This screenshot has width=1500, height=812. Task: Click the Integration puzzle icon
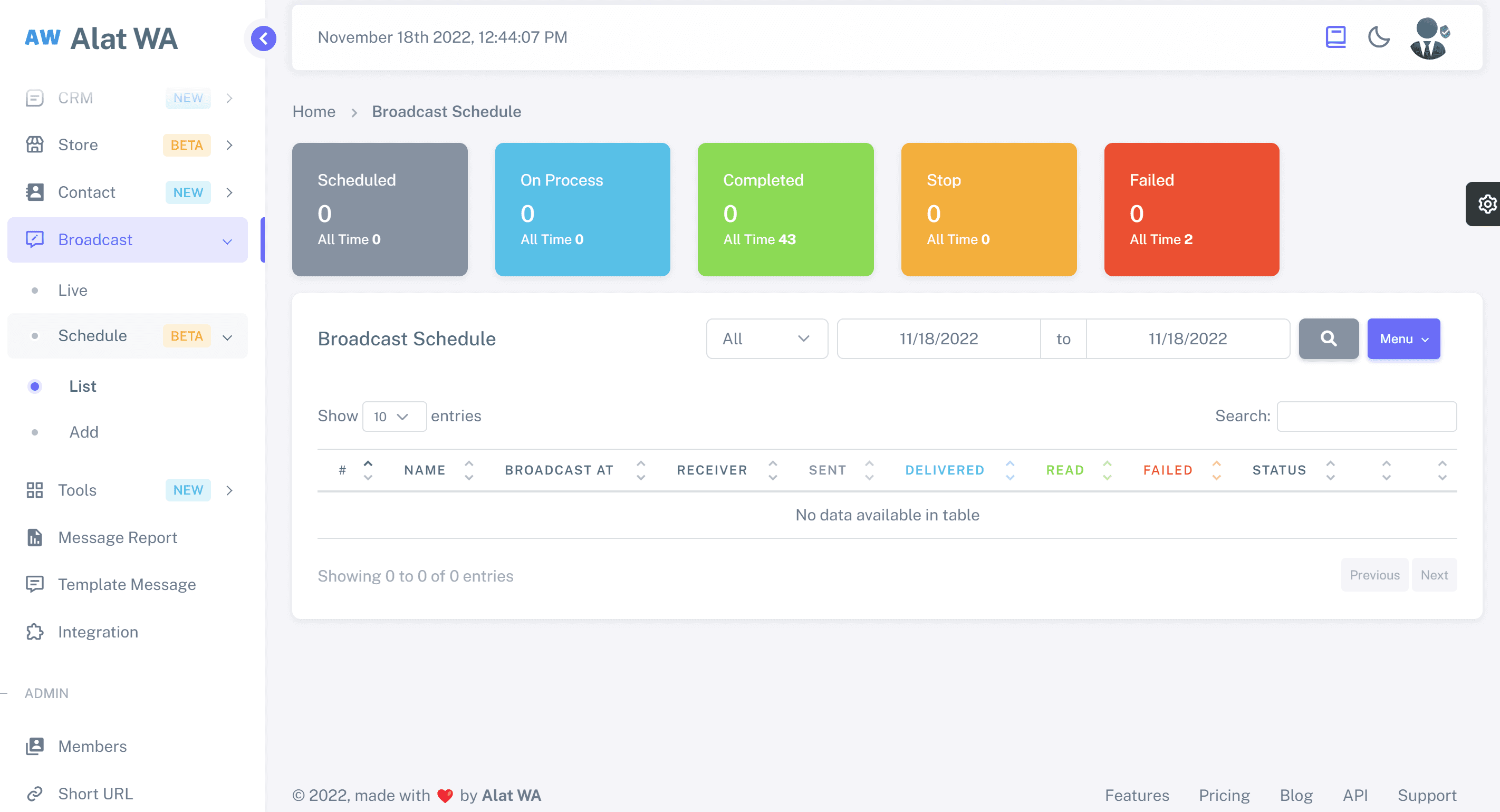coord(34,632)
